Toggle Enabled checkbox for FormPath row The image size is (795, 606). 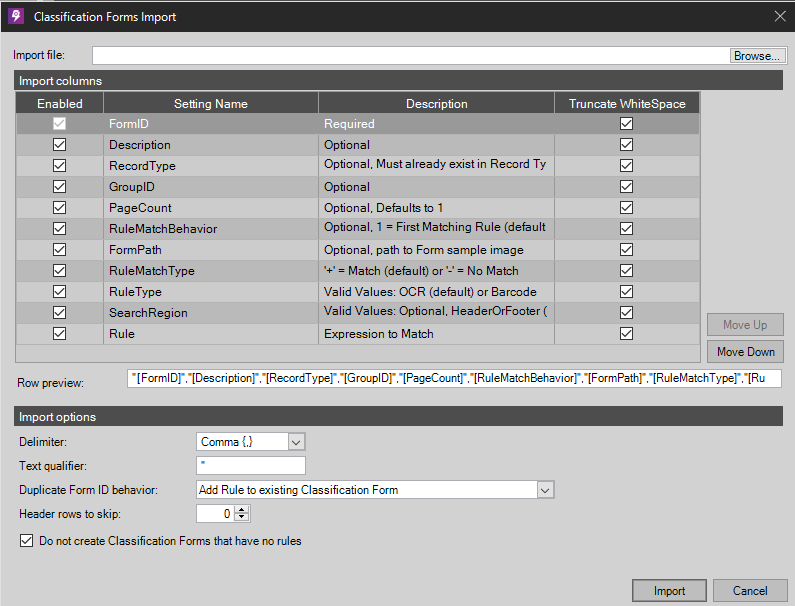[x=59, y=249]
